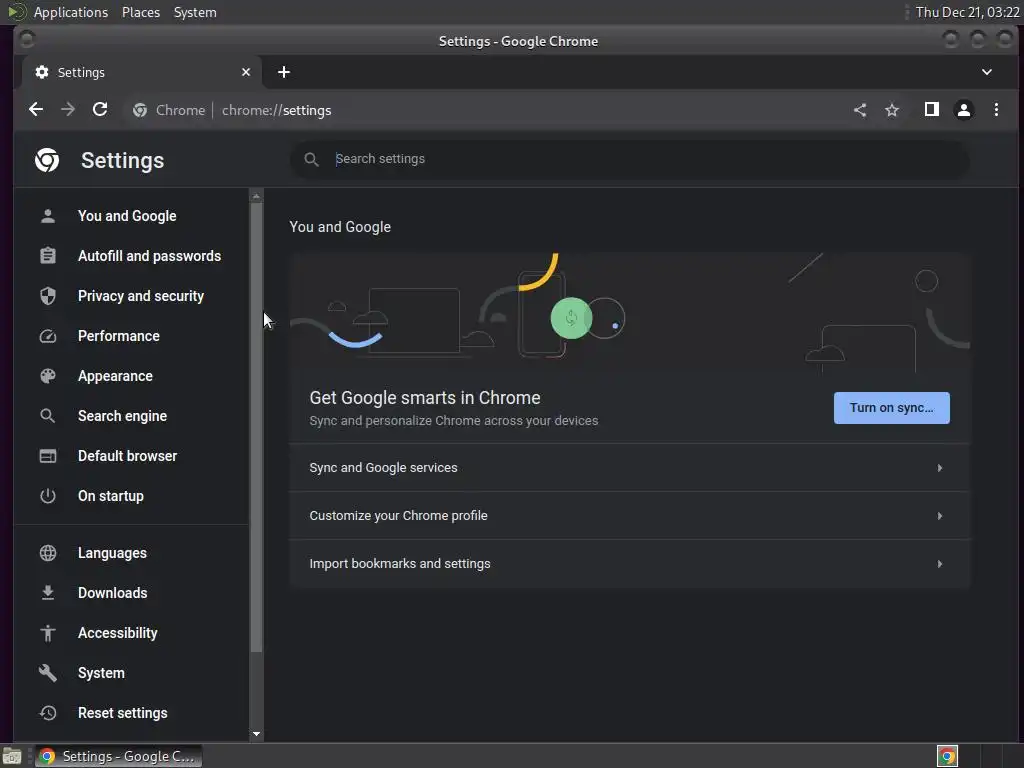Open Customize your Chrome profile row
1024x768 pixels.
(630, 515)
